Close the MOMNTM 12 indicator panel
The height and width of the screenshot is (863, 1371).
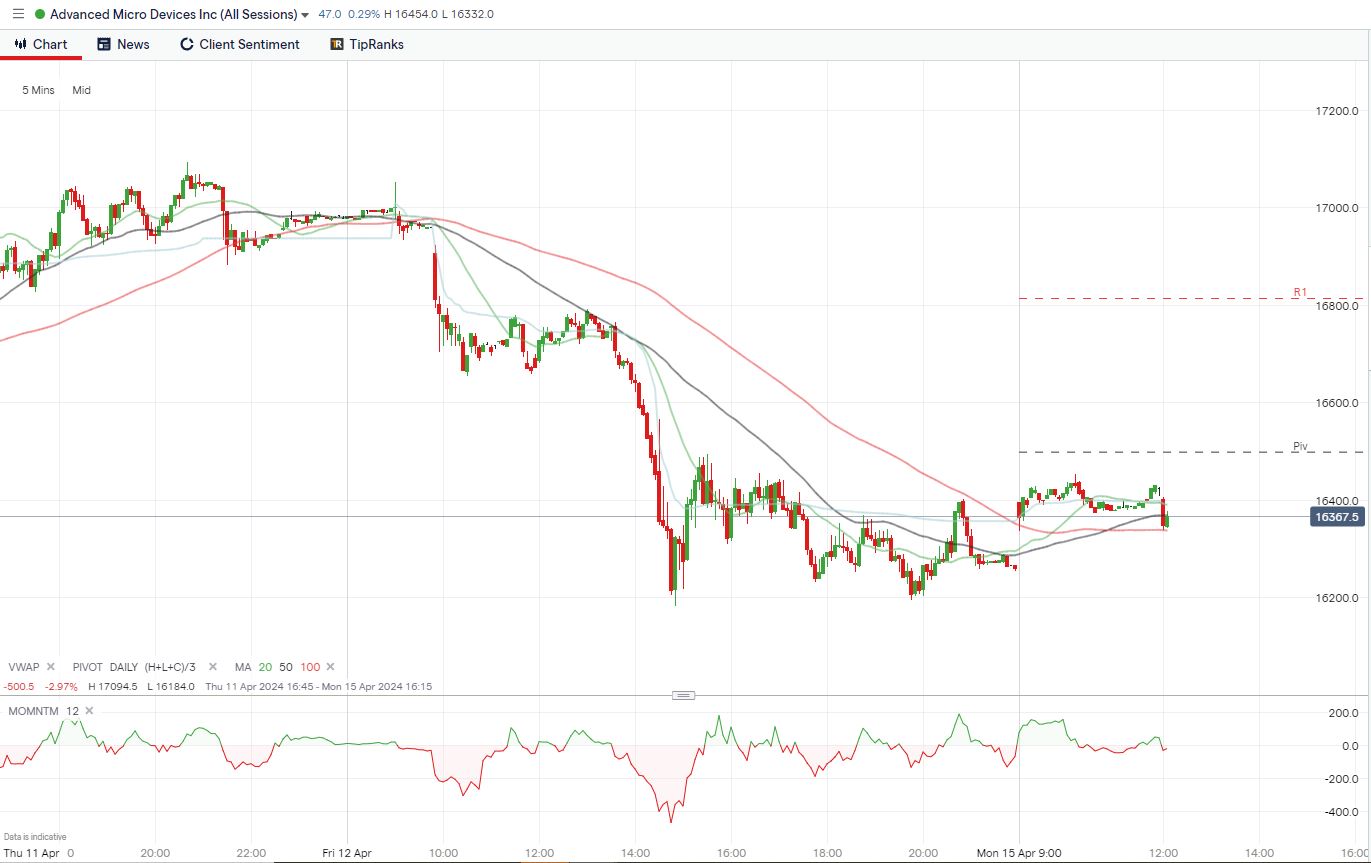point(89,711)
